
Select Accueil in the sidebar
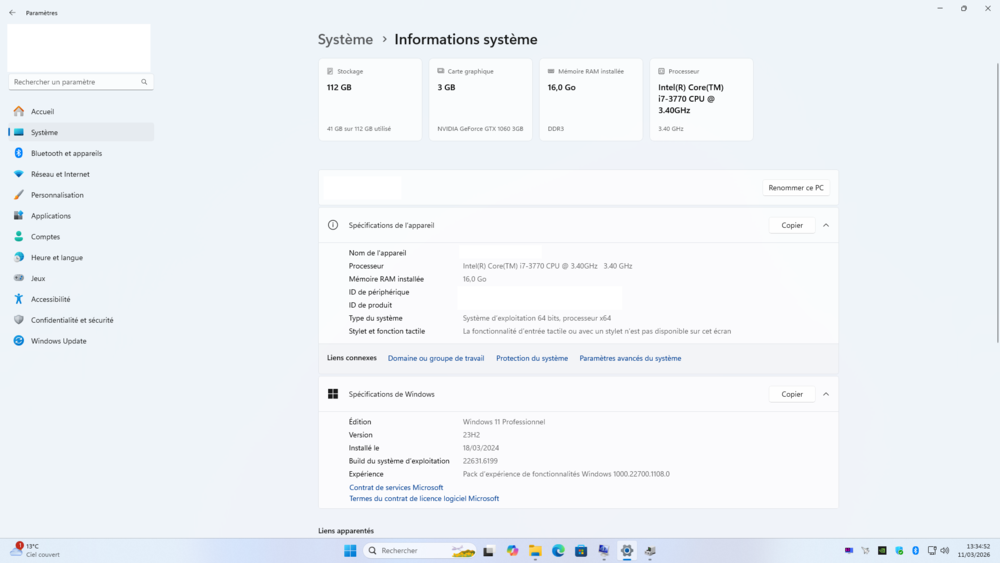(42, 112)
